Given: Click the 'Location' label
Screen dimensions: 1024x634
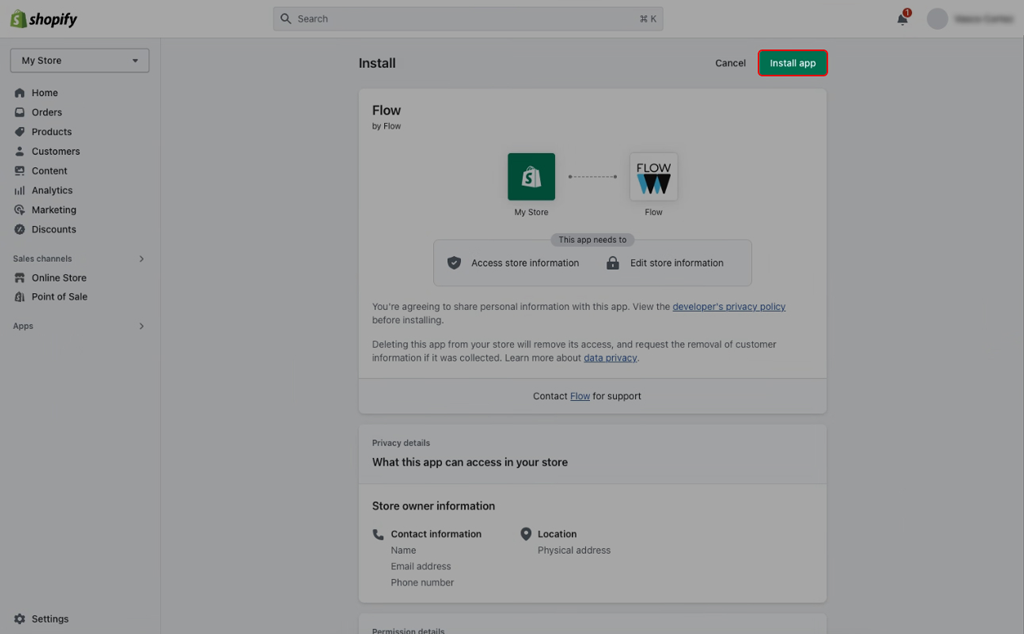Looking at the screenshot, I should pyautogui.click(x=557, y=534).
